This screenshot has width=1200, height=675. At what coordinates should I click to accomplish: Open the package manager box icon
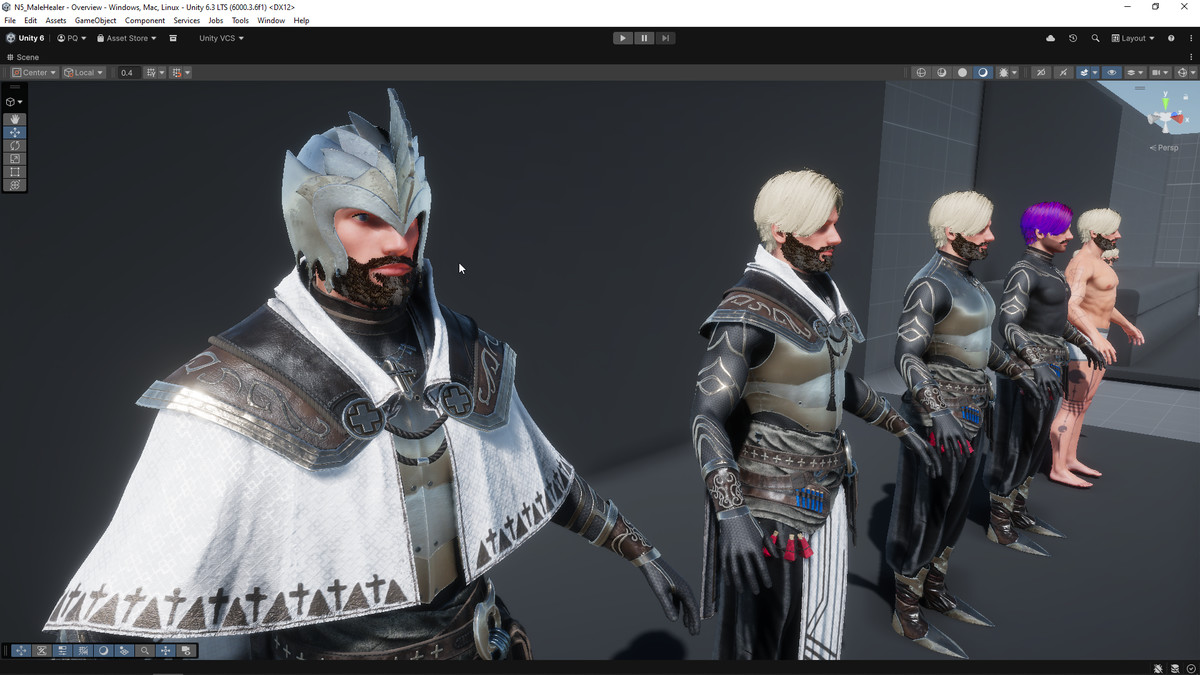[x=173, y=38]
